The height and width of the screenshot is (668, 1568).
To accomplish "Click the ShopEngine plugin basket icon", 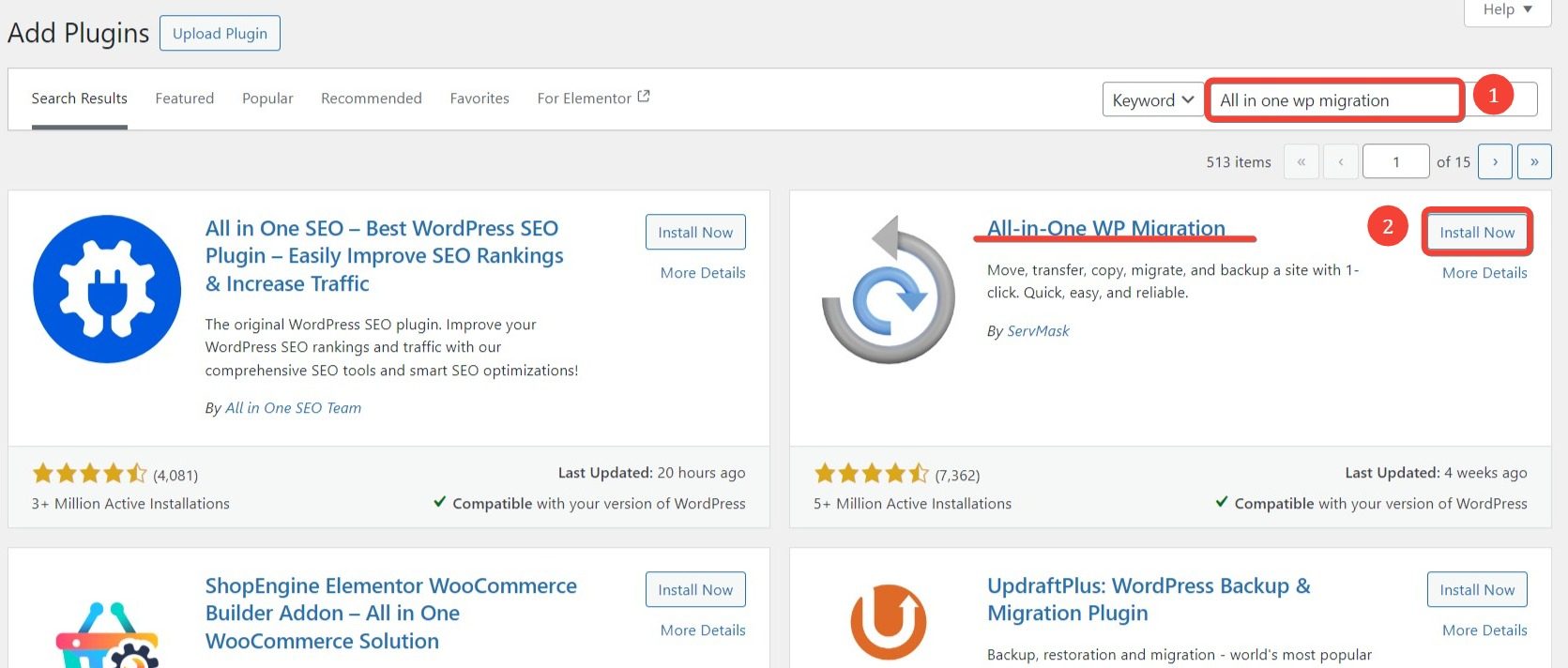I will point(107,634).
